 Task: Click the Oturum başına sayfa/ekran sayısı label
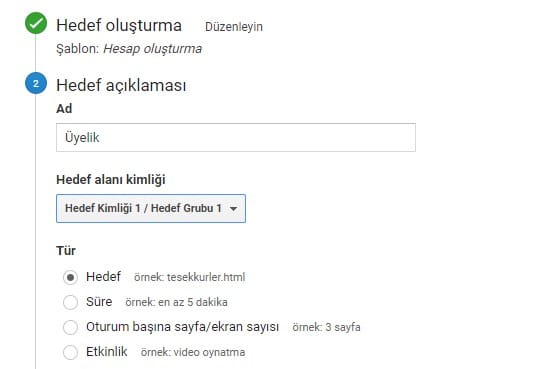tap(182, 327)
